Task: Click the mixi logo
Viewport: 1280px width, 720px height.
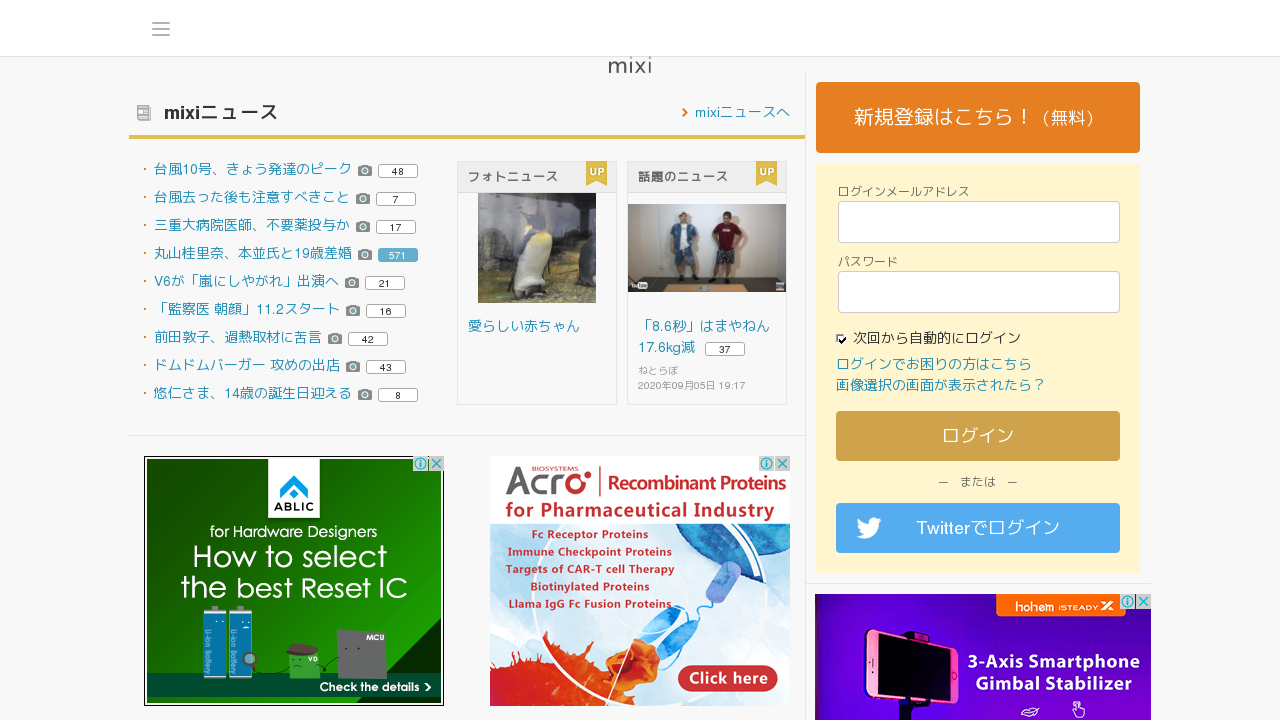Action: pyautogui.click(x=630, y=65)
